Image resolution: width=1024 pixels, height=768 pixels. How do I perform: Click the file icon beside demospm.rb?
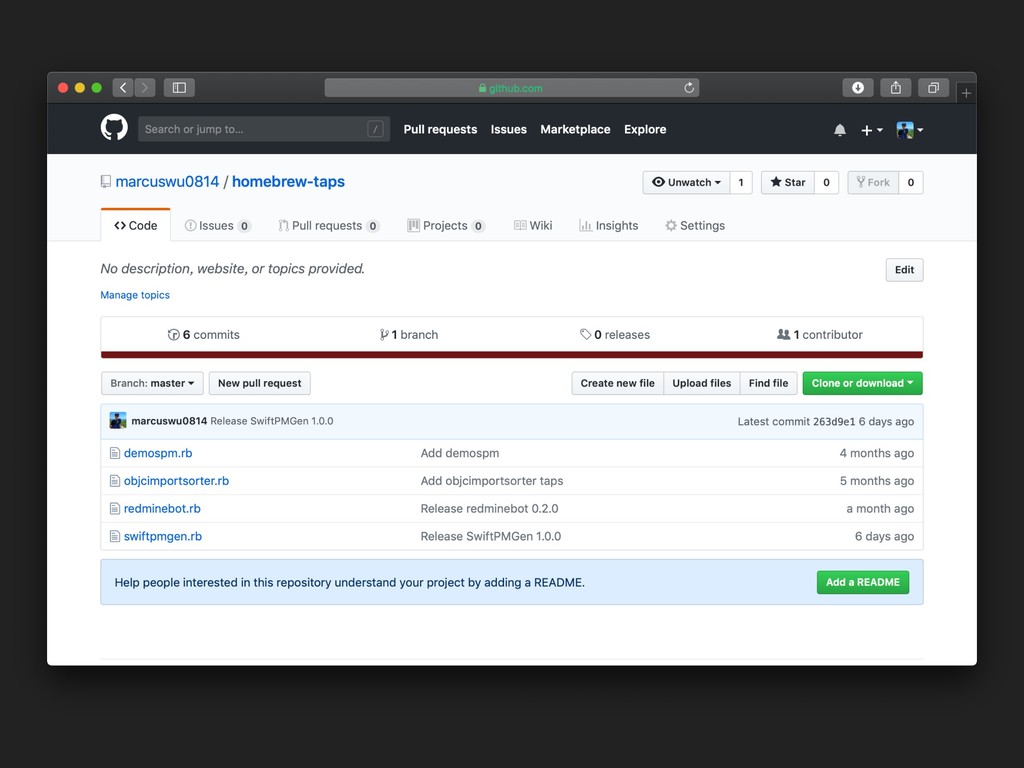pyautogui.click(x=115, y=453)
